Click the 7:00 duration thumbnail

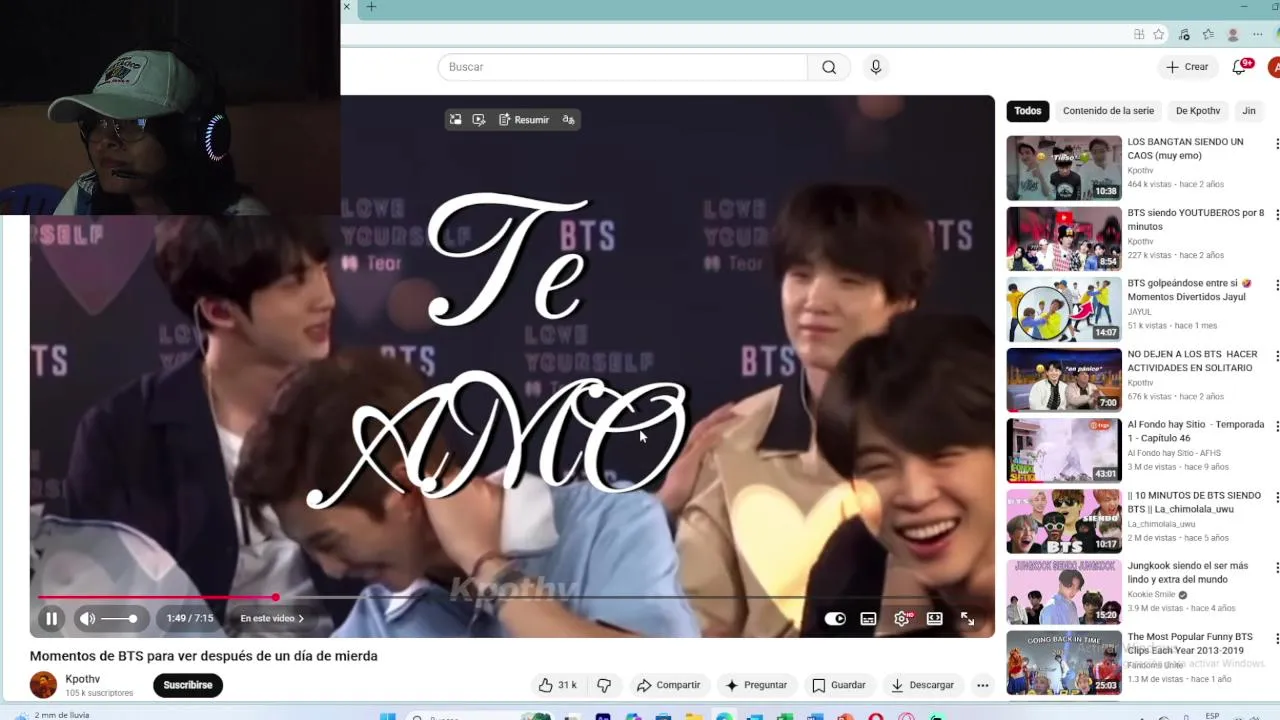[1064, 380]
